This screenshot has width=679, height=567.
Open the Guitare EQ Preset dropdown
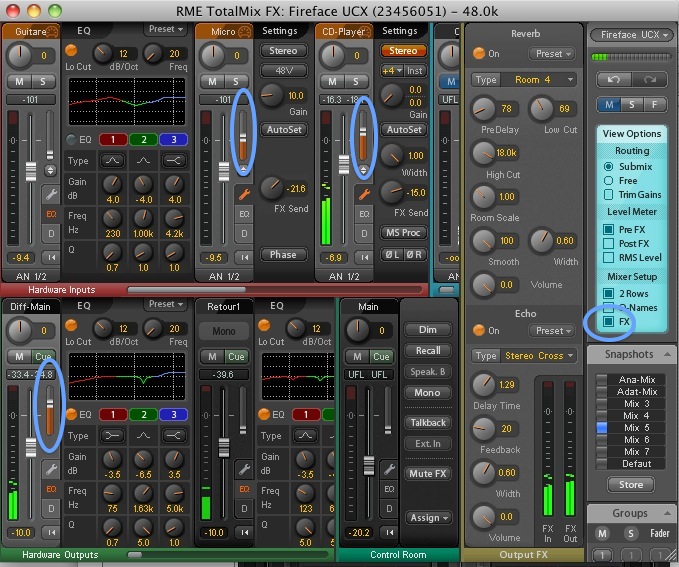click(165, 29)
